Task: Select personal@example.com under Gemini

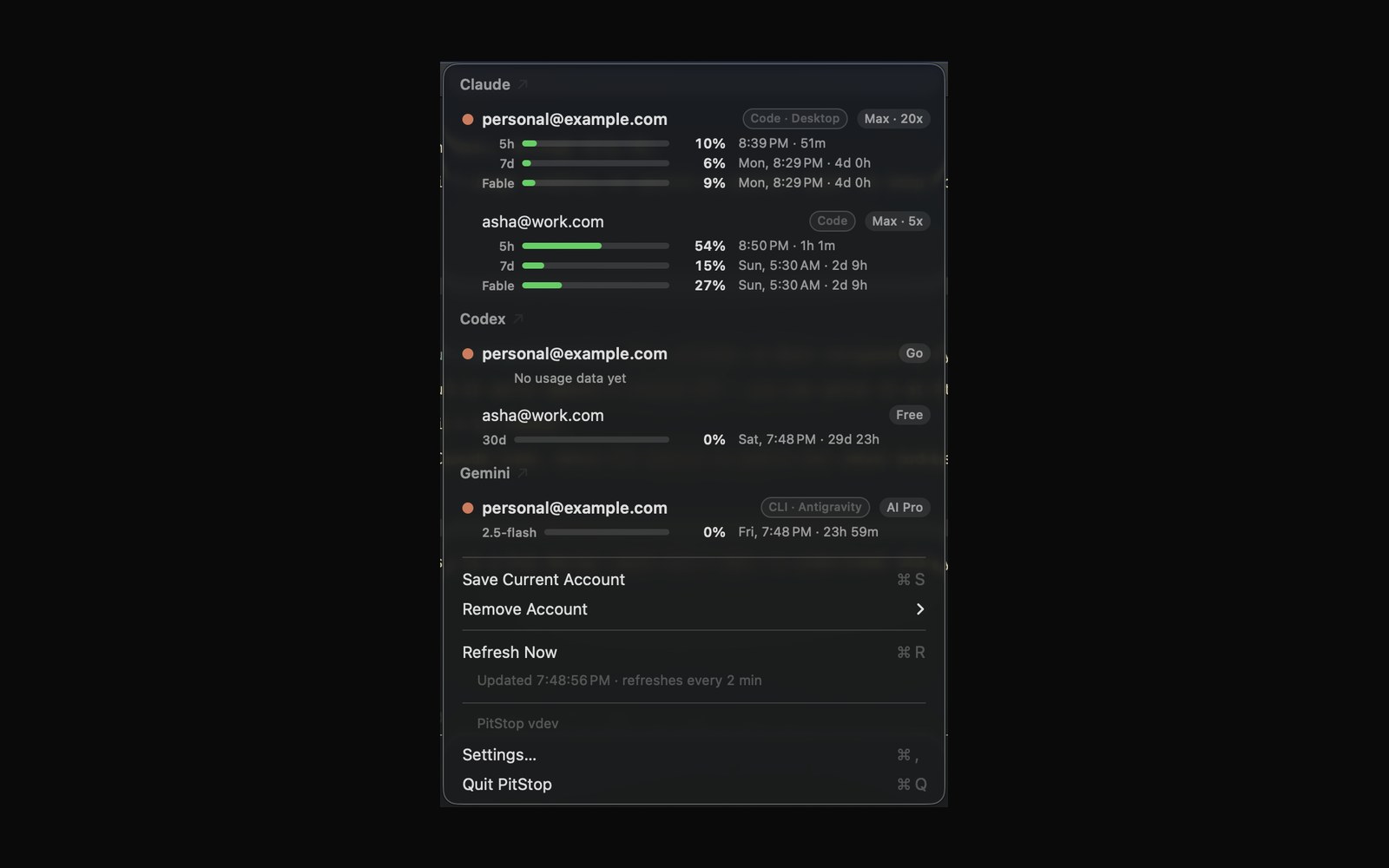Action: pos(575,508)
